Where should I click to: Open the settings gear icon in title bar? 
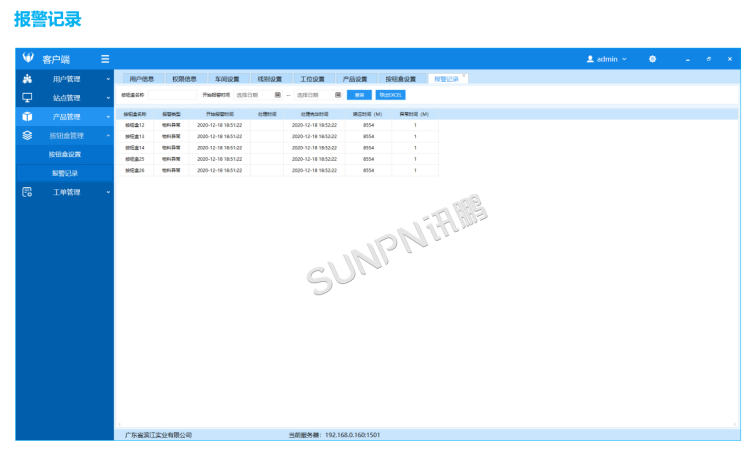(652, 59)
